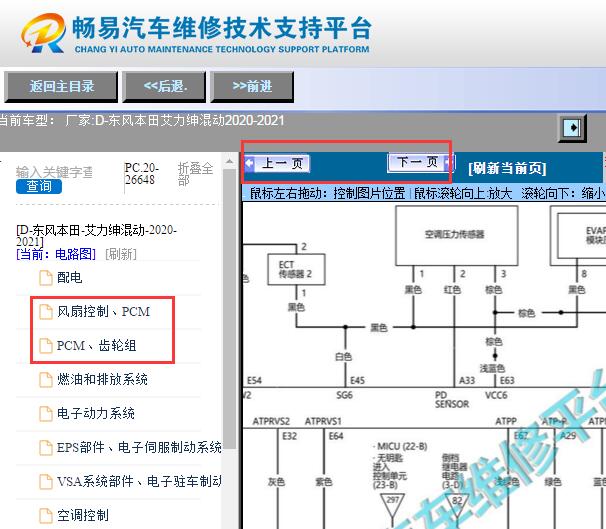Open the EPS部件、电子伺服制动系统 item
Viewport: 606px width, 529px height.
(x=139, y=447)
